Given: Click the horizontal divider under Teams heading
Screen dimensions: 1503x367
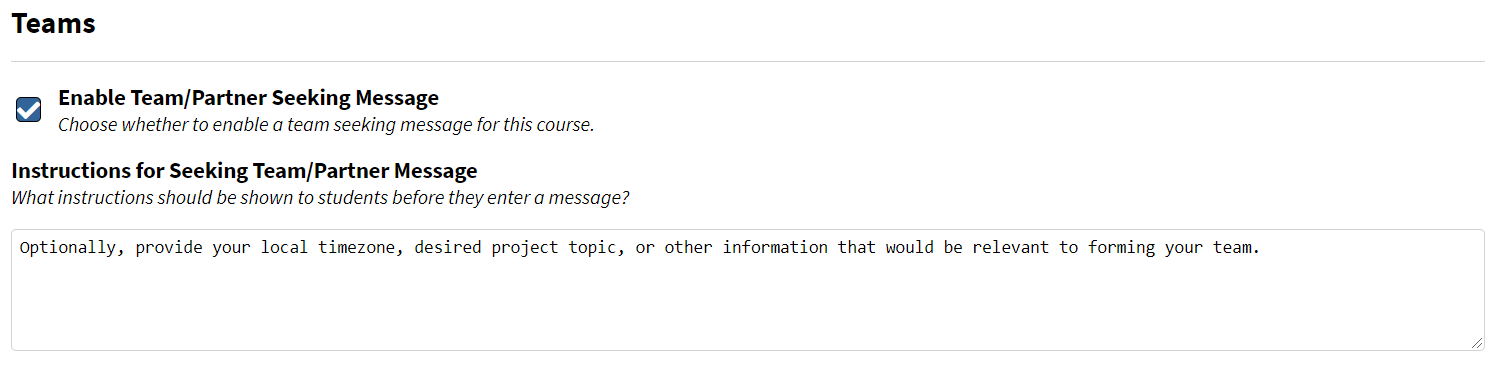Looking at the screenshot, I should [748, 61].
